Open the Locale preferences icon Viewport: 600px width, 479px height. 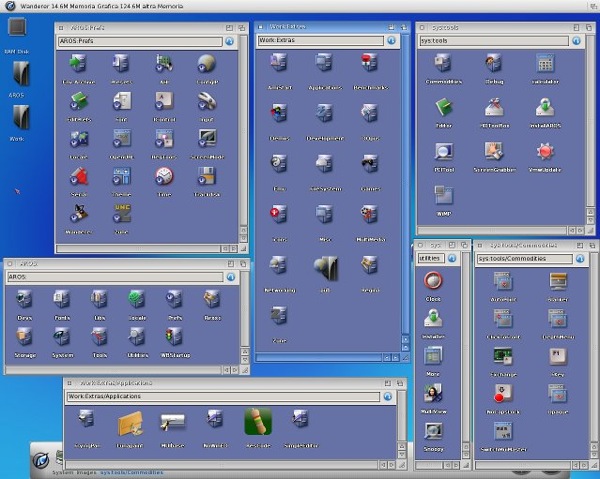(x=79, y=139)
